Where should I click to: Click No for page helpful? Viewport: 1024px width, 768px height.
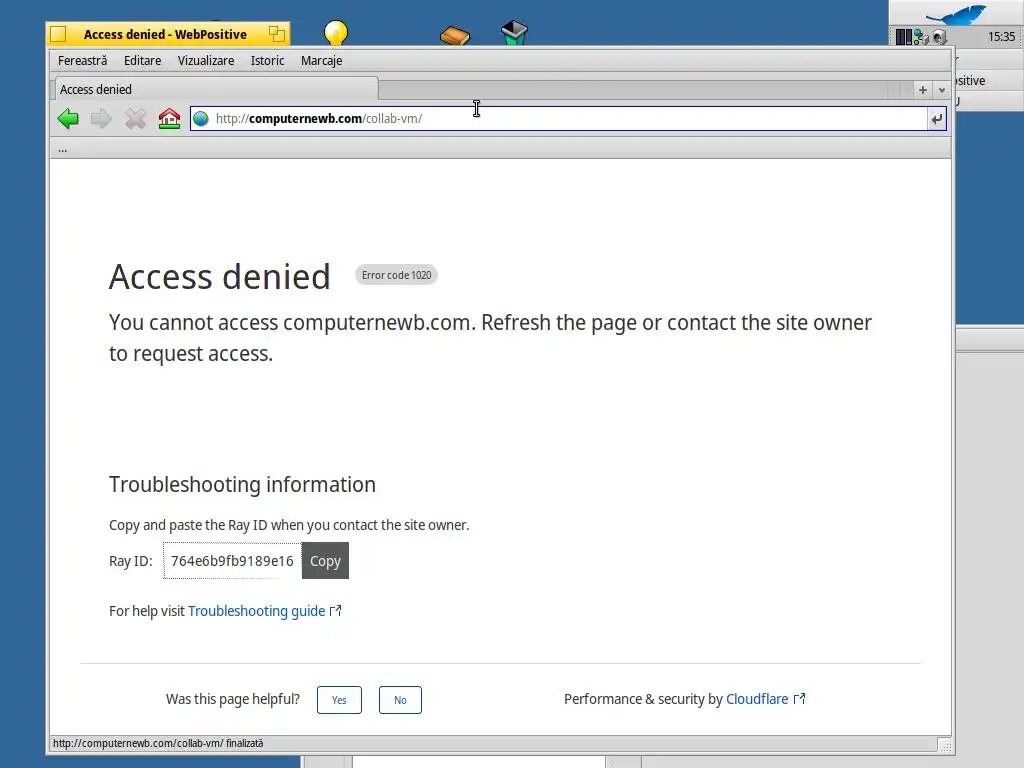pyautogui.click(x=400, y=700)
